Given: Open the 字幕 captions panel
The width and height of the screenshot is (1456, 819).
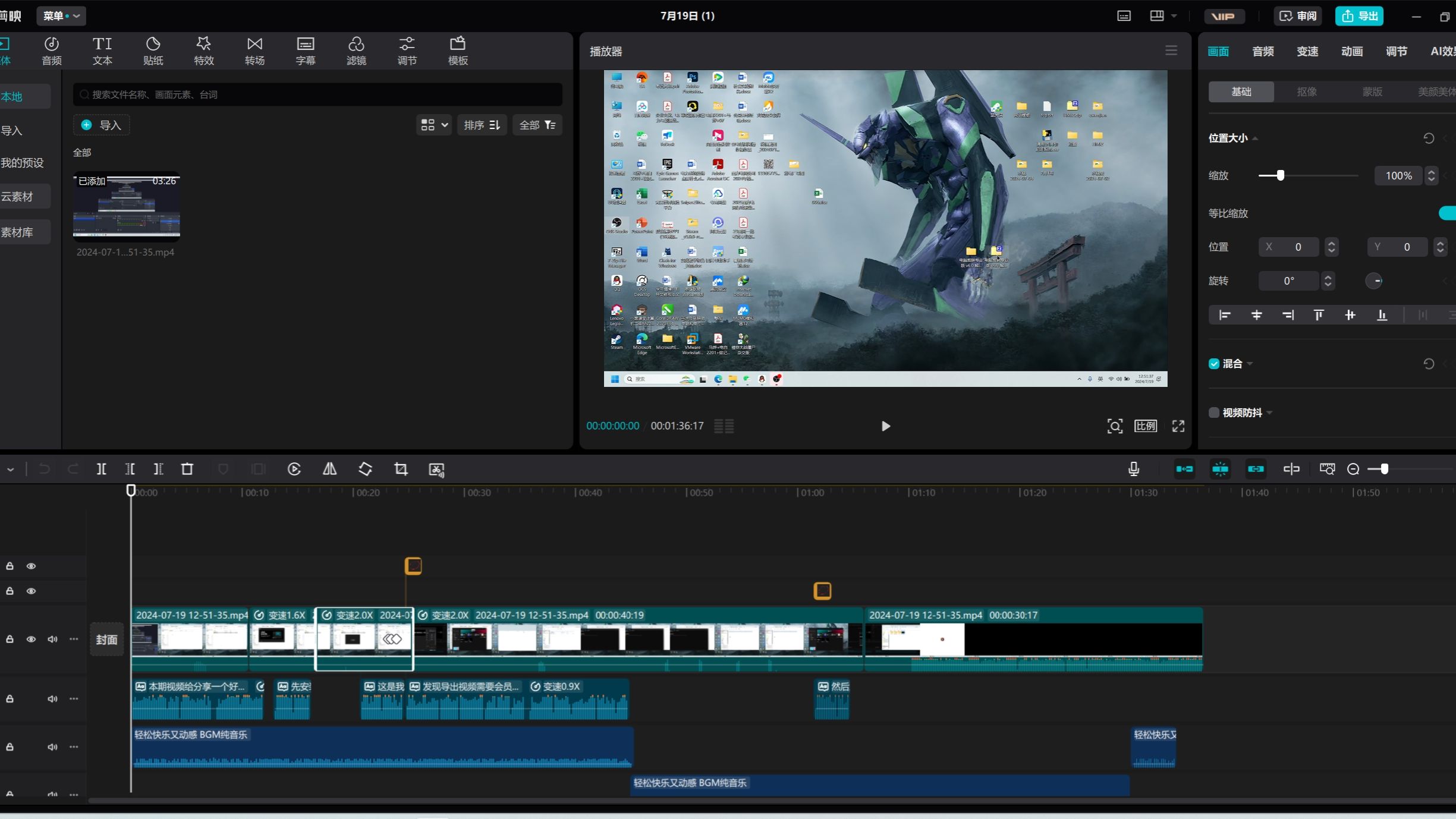Looking at the screenshot, I should pos(306,51).
